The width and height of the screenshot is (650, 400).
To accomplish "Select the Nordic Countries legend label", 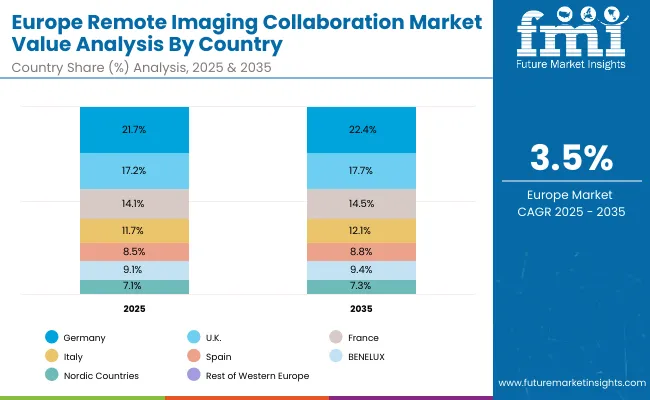I will click(101, 376).
